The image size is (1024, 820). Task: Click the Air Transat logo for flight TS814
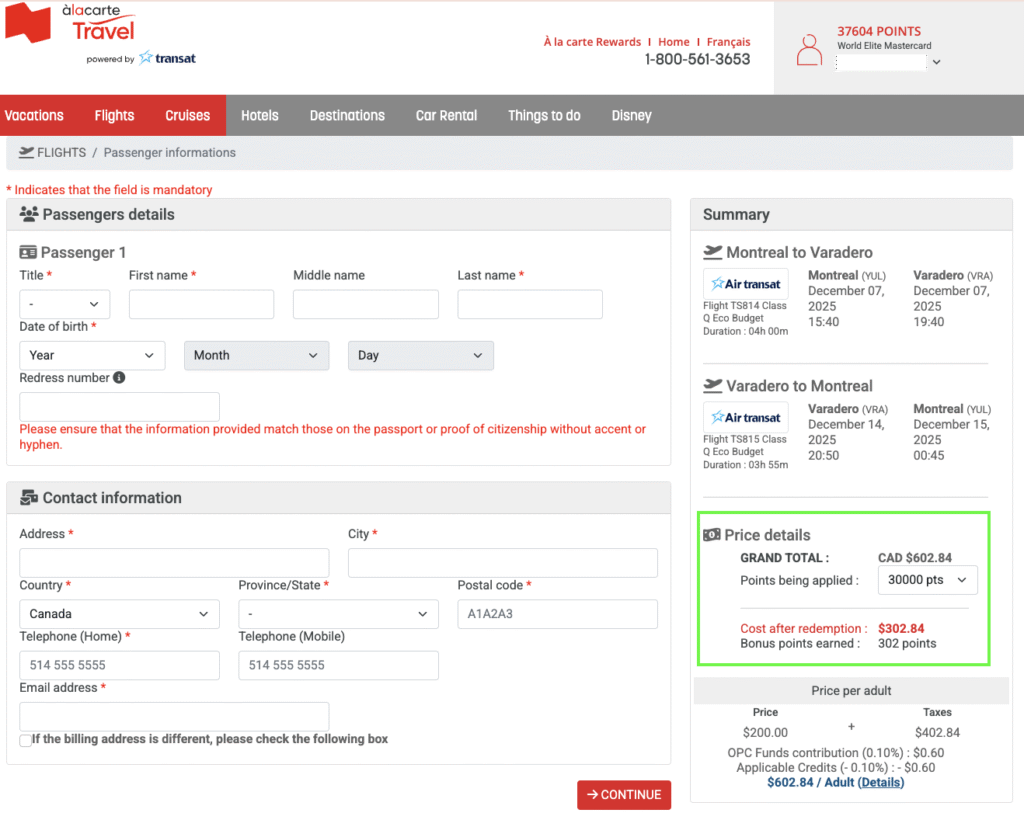[x=746, y=284]
